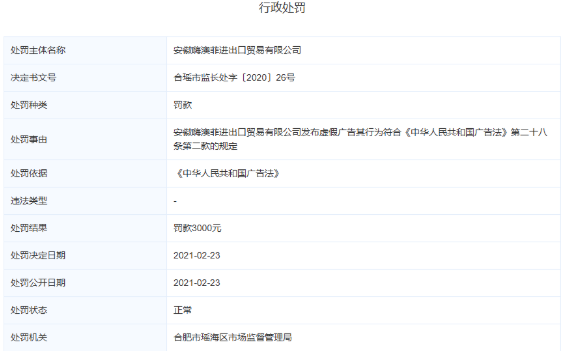Image resolution: width=563 pixels, height=360 pixels.
Task: Select the 处罚结果 label
Action: point(29,228)
